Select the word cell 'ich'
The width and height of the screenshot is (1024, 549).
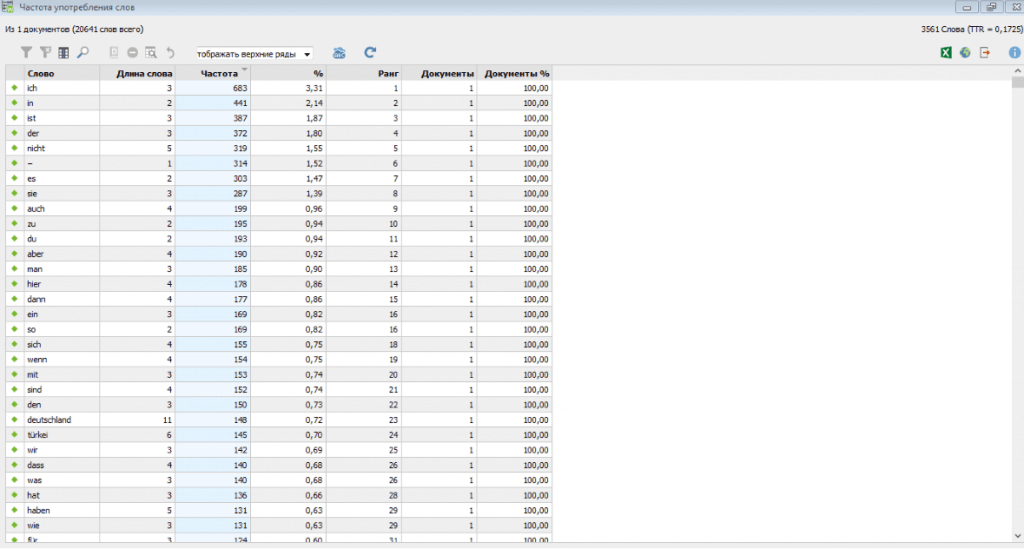point(61,87)
